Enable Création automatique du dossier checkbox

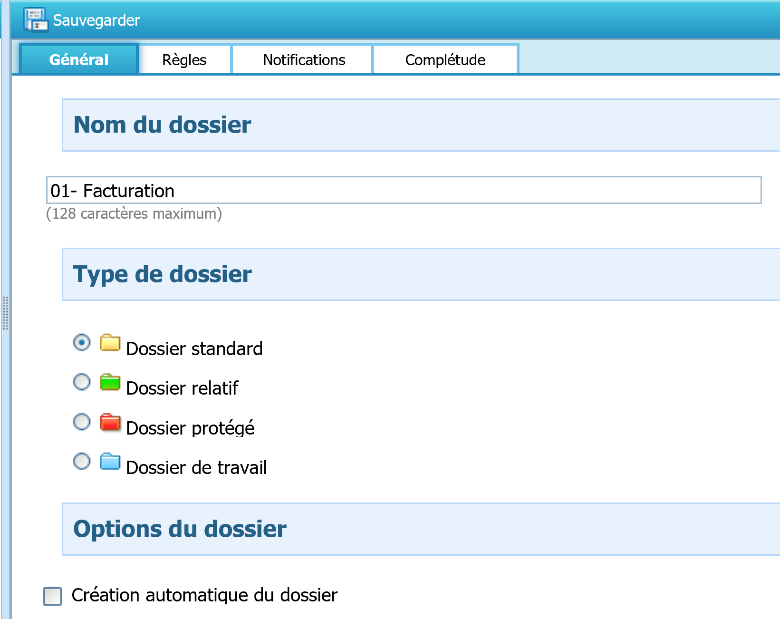tap(53, 597)
